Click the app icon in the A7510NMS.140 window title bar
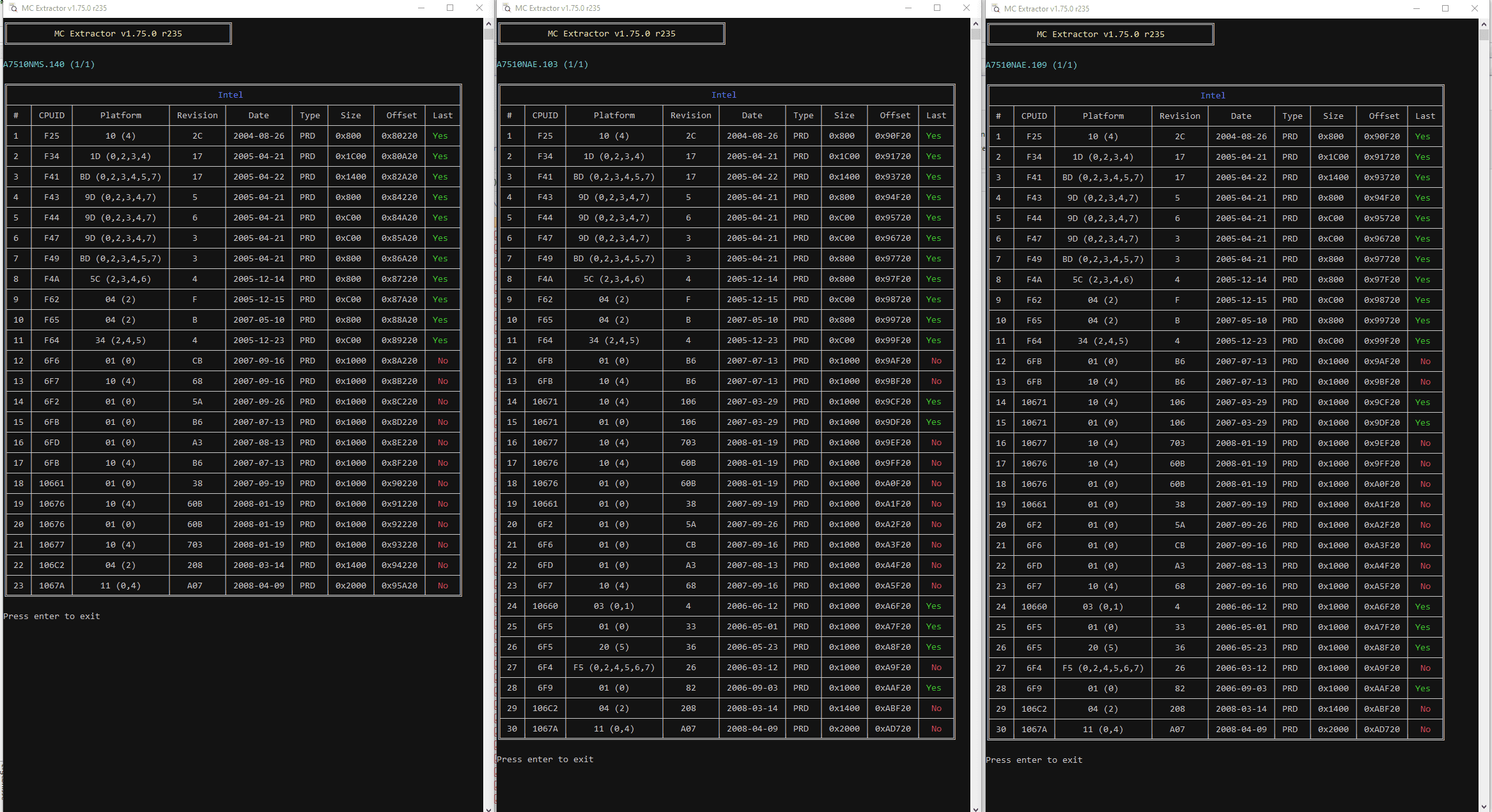The height and width of the screenshot is (812, 1492). point(13,8)
